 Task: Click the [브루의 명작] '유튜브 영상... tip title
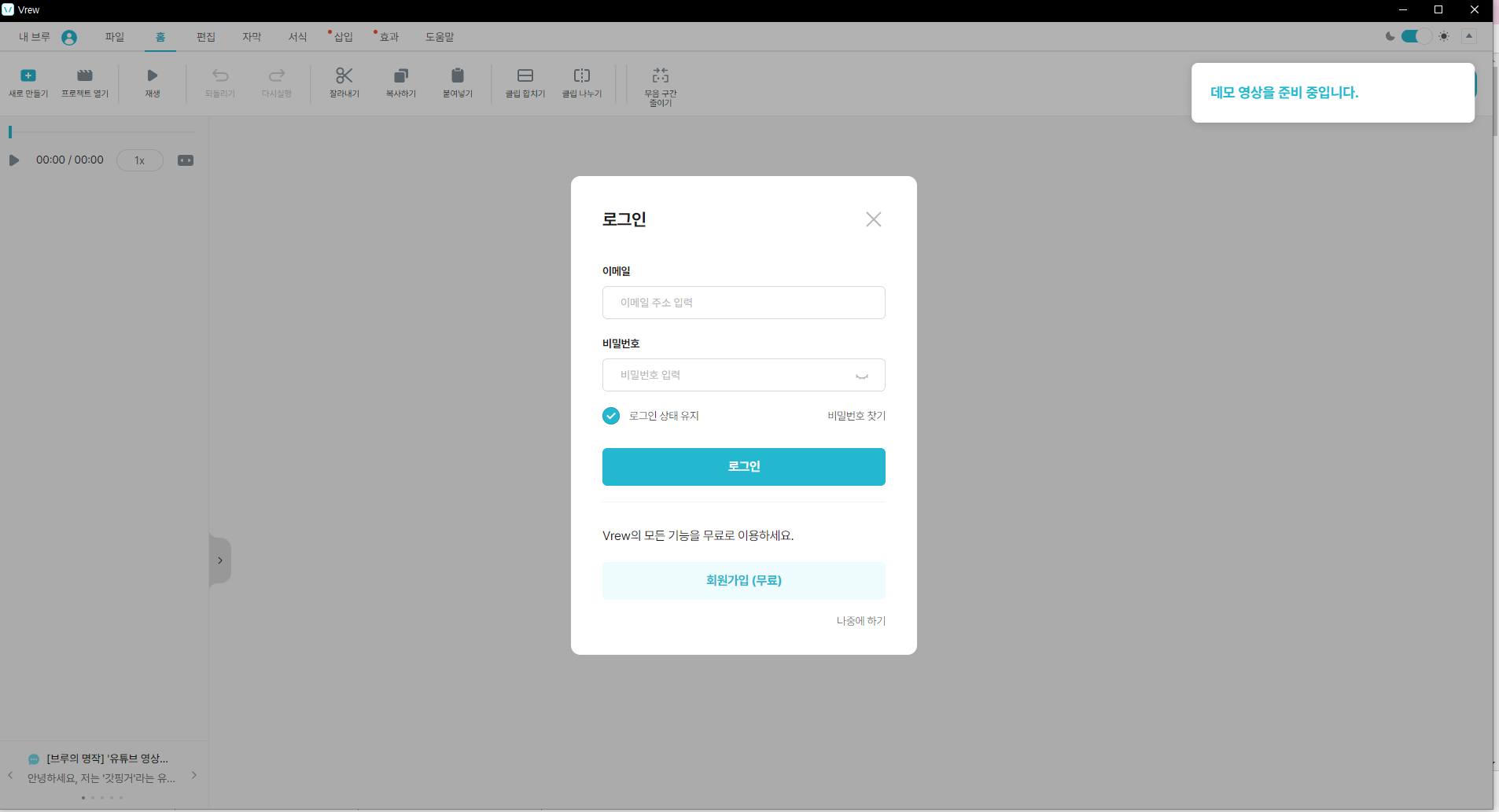pyautogui.click(x=108, y=759)
